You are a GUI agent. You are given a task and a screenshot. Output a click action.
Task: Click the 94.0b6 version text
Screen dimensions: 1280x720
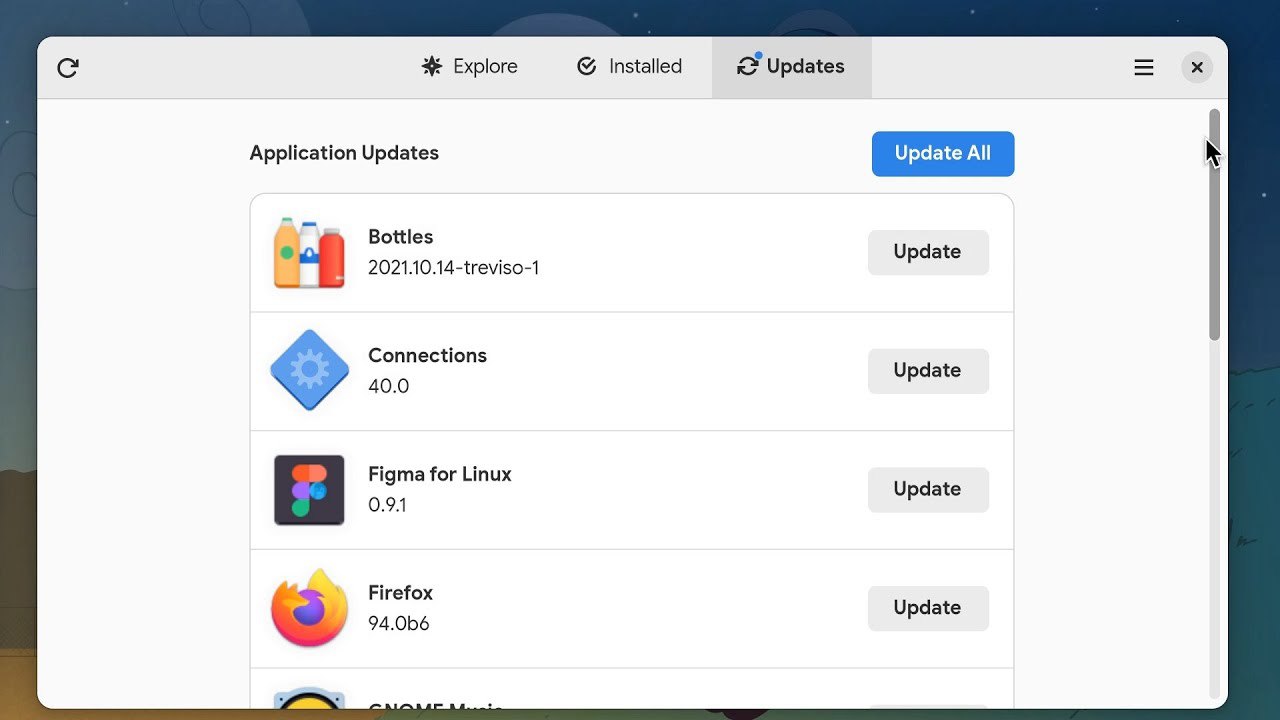(399, 624)
